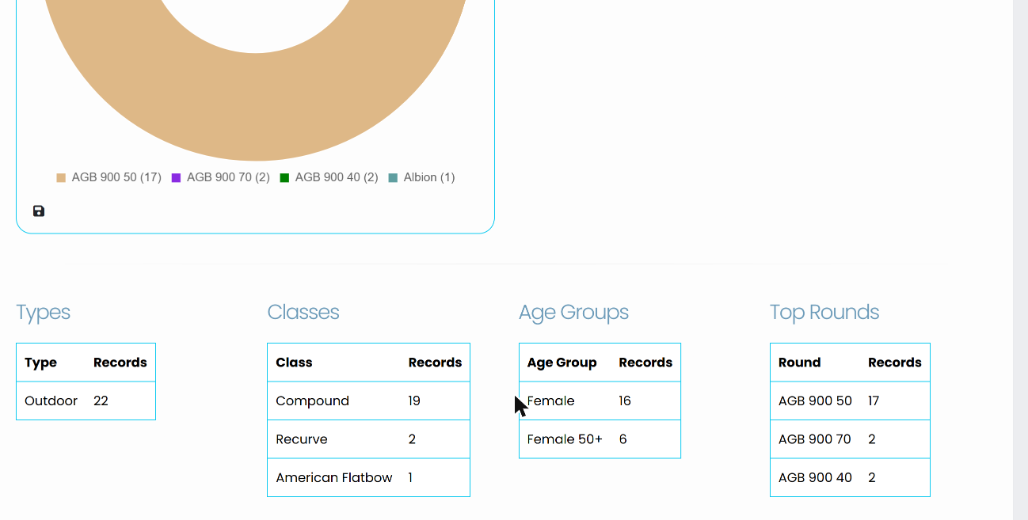Click the Classes section heading

click(303, 312)
